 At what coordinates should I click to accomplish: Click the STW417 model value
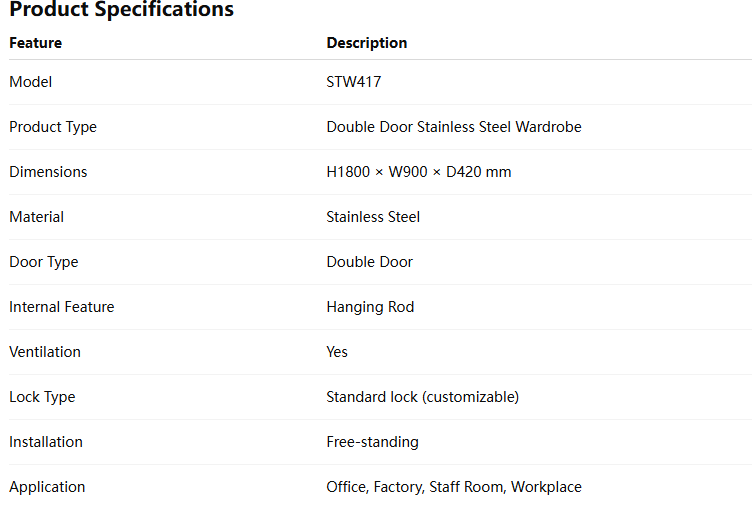pyautogui.click(x=354, y=82)
